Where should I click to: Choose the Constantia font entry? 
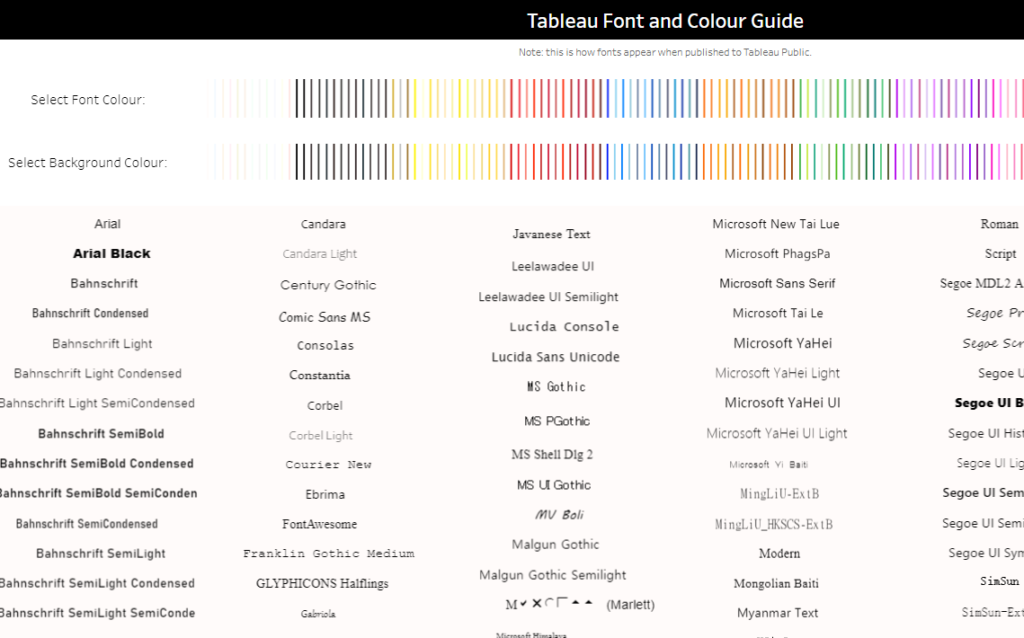point(320,376)
